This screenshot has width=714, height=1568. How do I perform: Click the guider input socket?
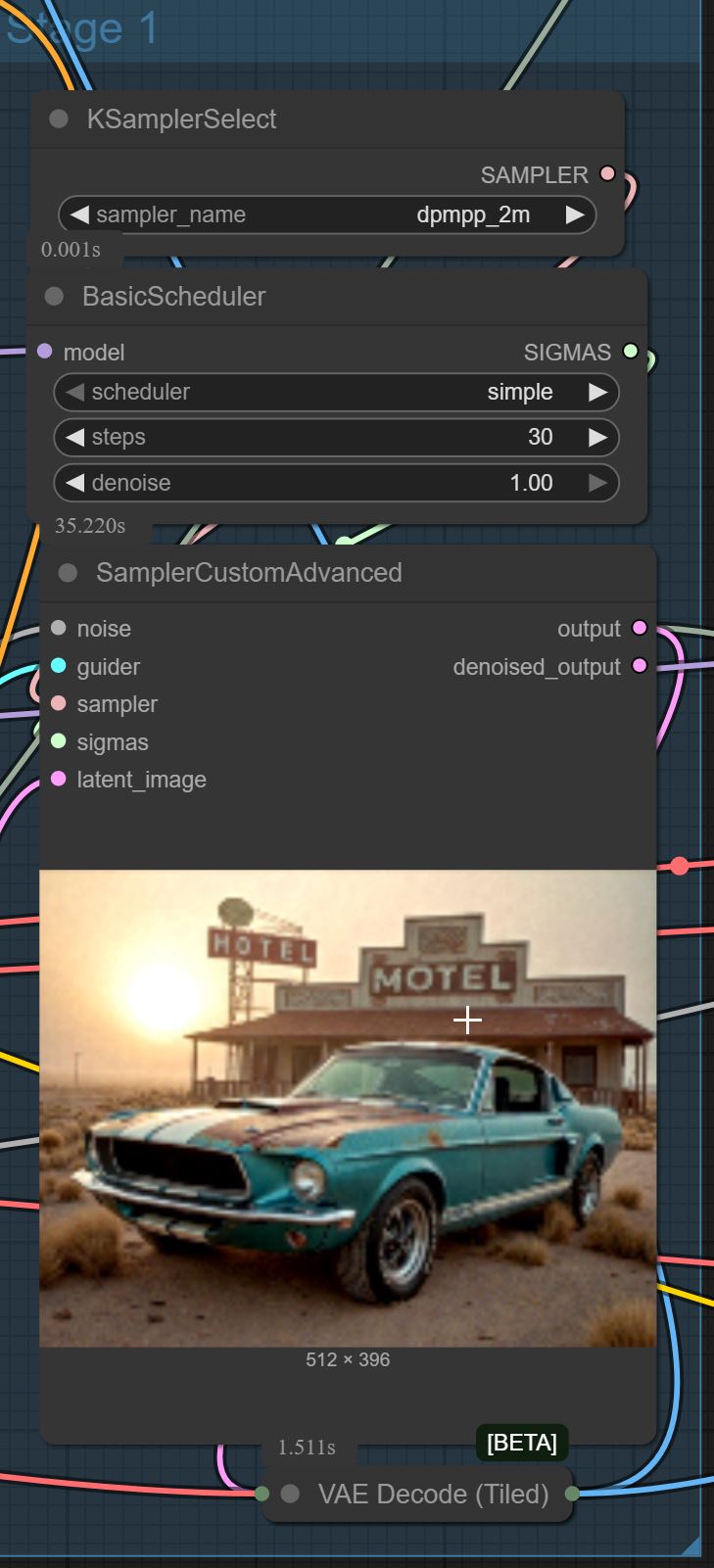58,666
